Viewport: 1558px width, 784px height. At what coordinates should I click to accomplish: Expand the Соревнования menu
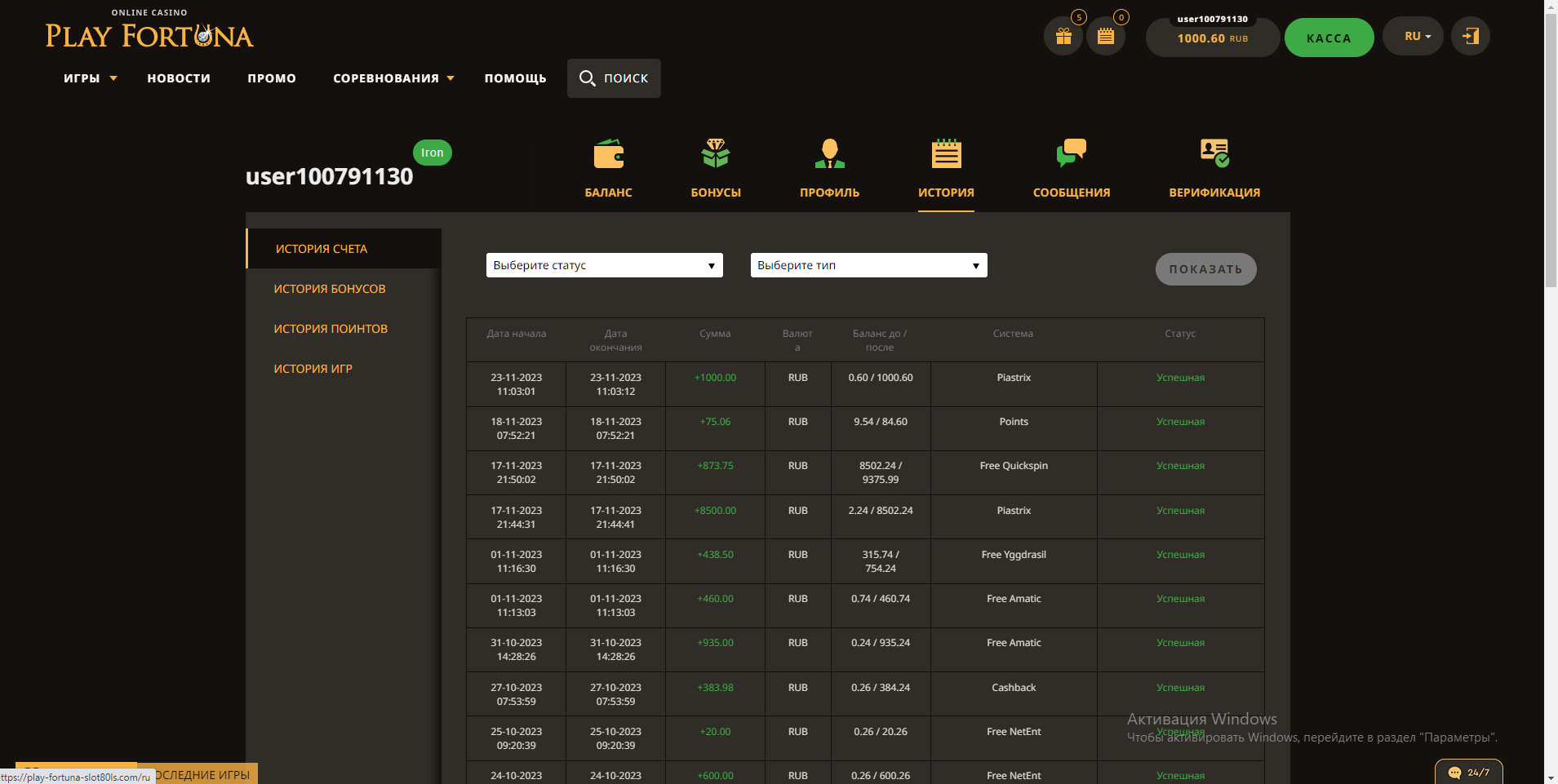coord(393,78)
